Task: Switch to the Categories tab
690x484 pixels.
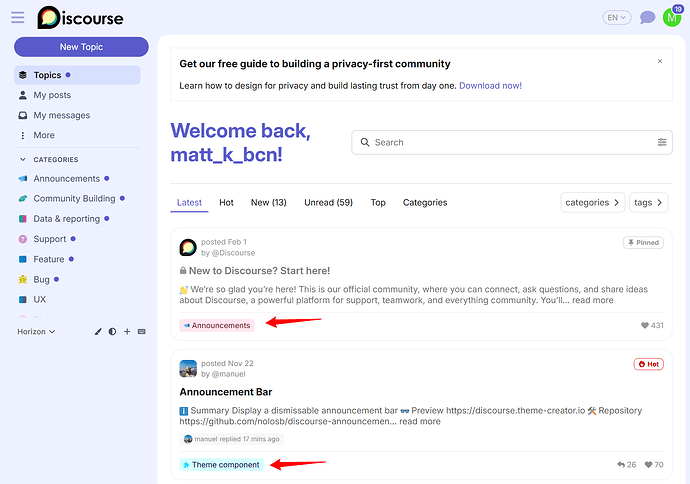Action: point(425,202)
